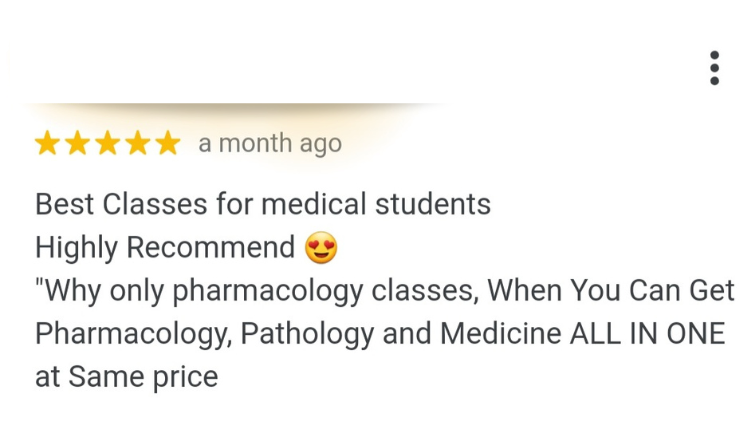Click the word "for" in the first line
Image resolution: width=750 pixels, height=422 pixels.
[235, 204]
